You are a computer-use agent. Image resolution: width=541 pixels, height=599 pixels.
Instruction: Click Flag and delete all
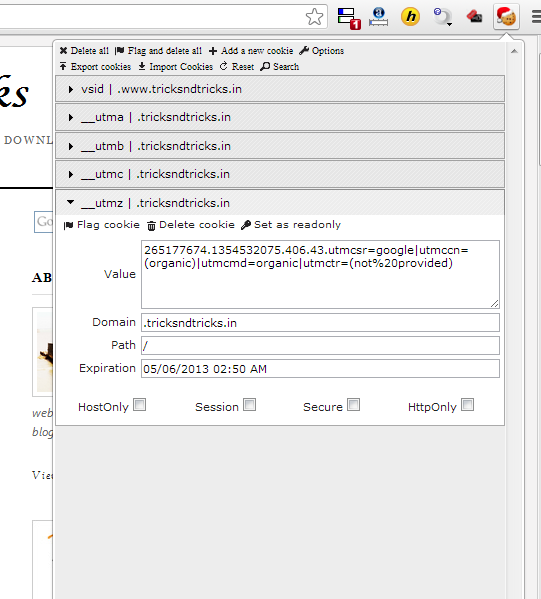pyautogui.click(x=158, y=51)
